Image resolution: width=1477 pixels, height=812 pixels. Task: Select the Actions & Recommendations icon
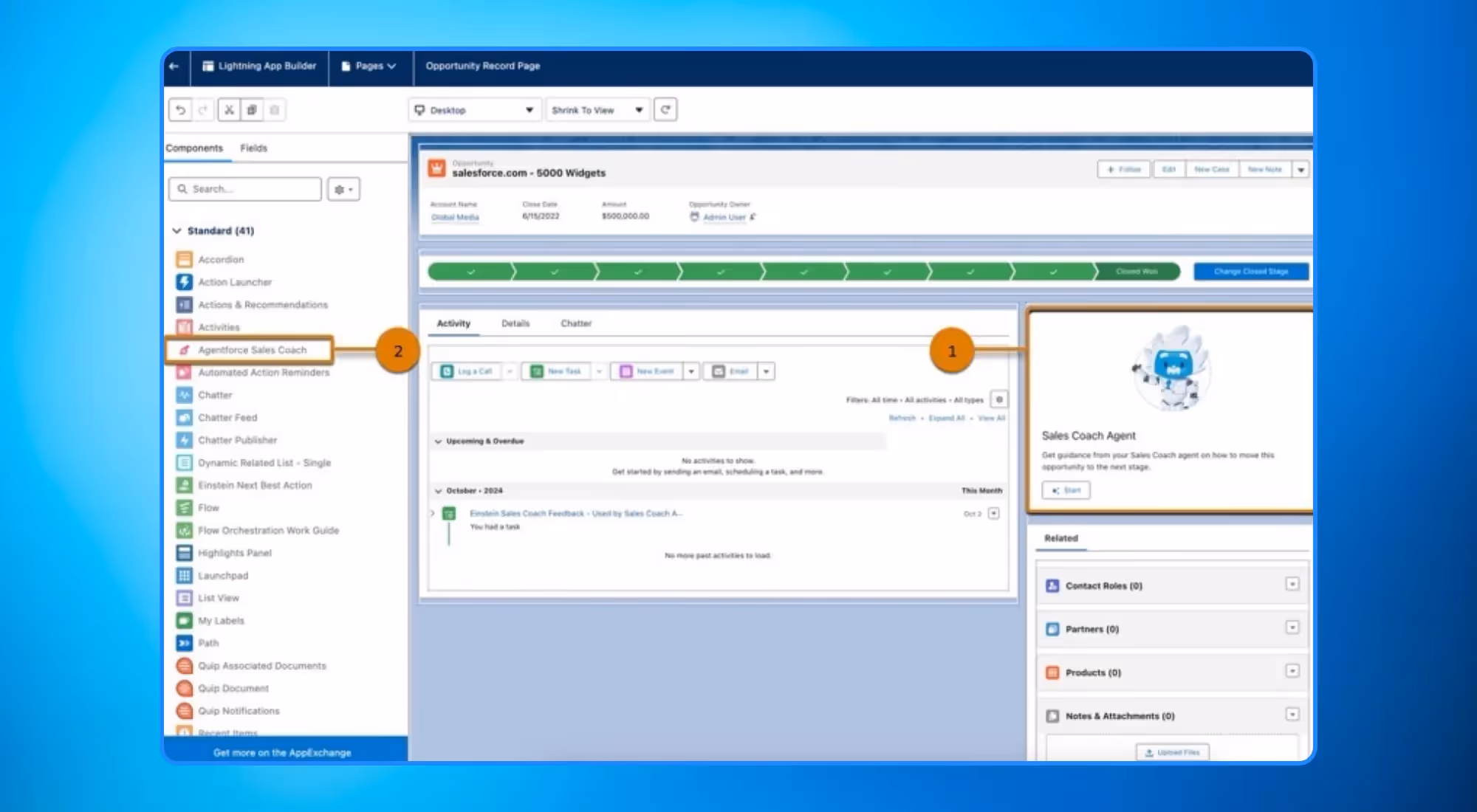point(184,304)
